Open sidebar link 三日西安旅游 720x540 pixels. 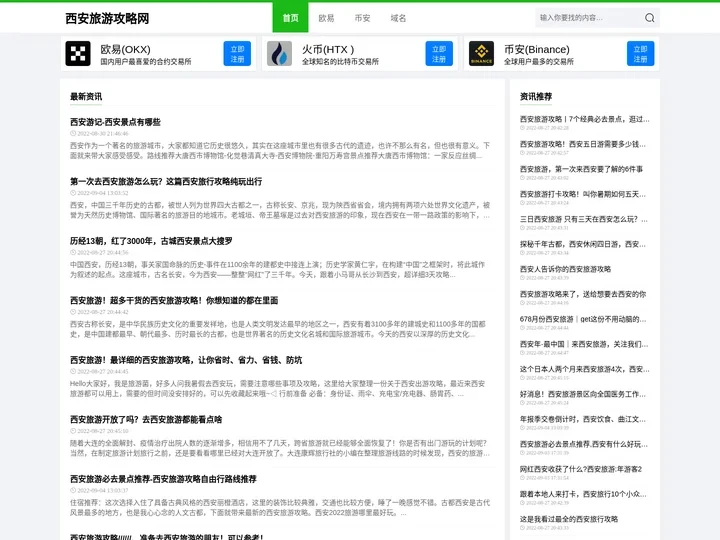click(x=584, y=219)
